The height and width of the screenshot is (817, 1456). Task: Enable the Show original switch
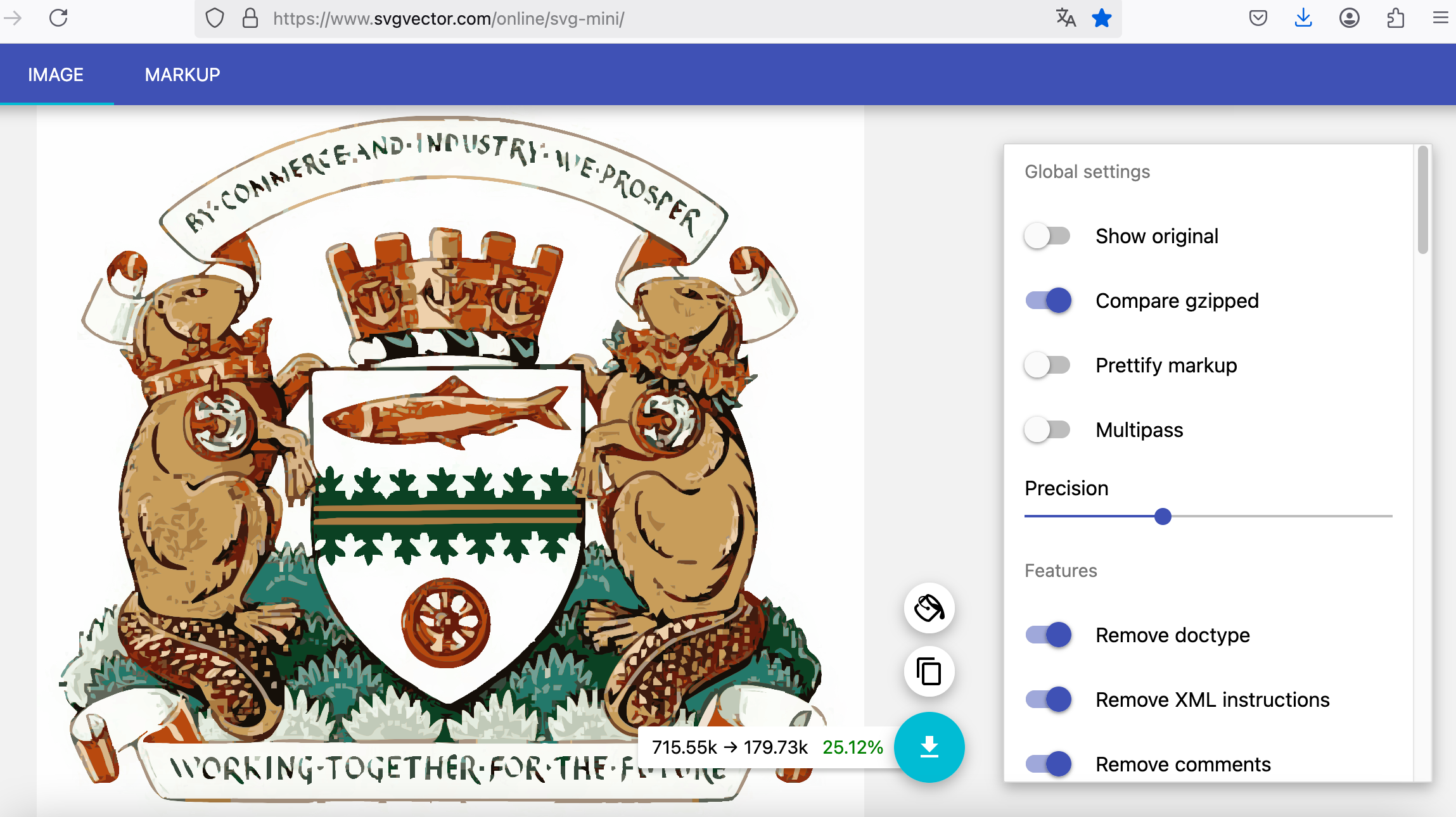(1048, 236)
